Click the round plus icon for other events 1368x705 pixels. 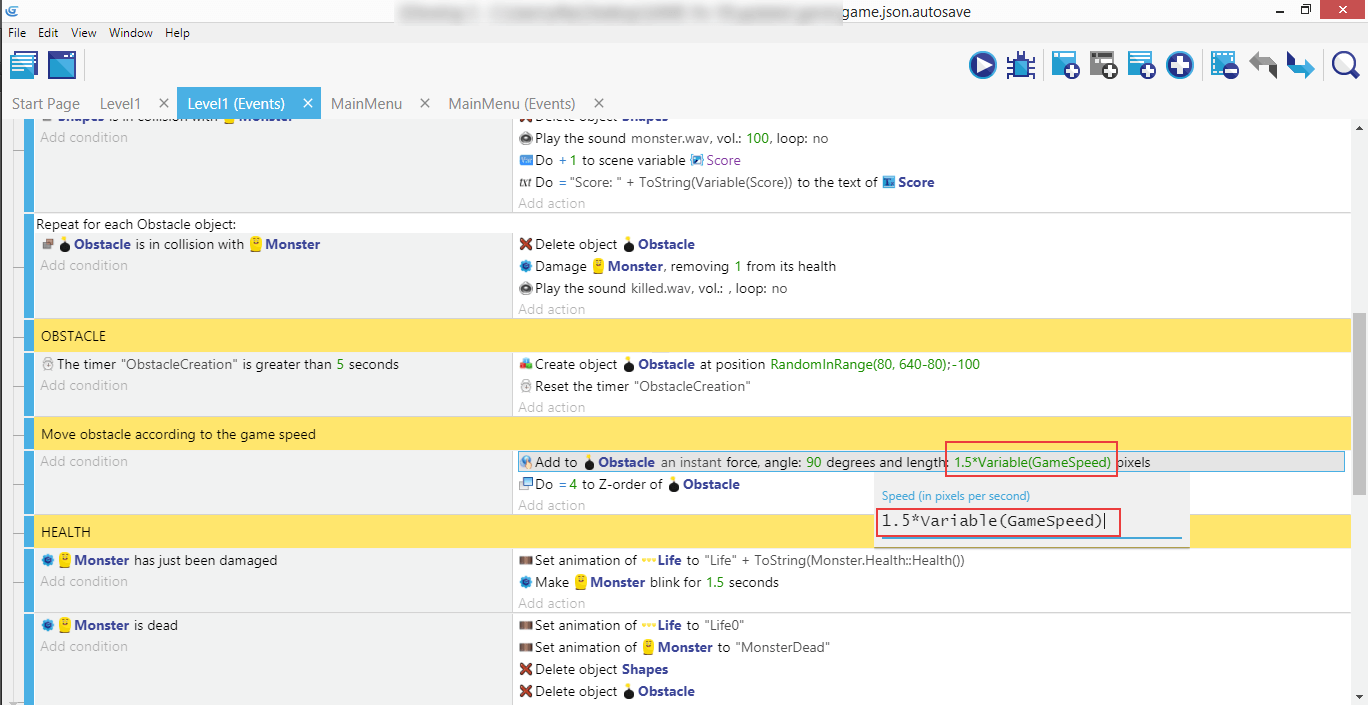1180,66
